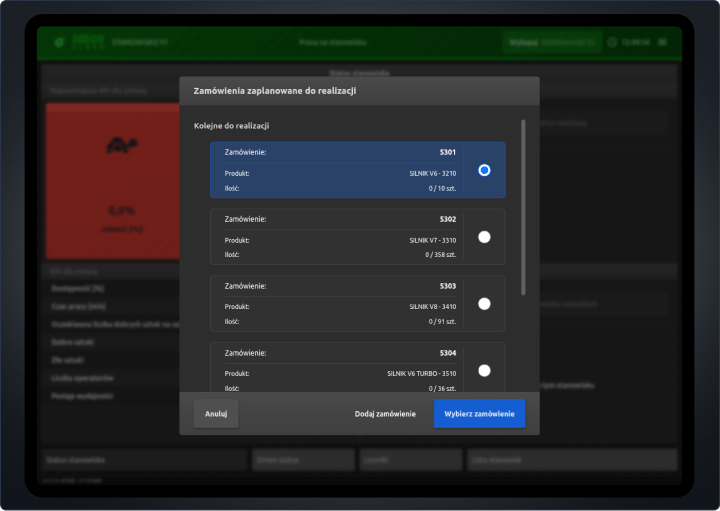
Task: Confirm with Wybierz zamówienie button
Action: coord(479,414)
